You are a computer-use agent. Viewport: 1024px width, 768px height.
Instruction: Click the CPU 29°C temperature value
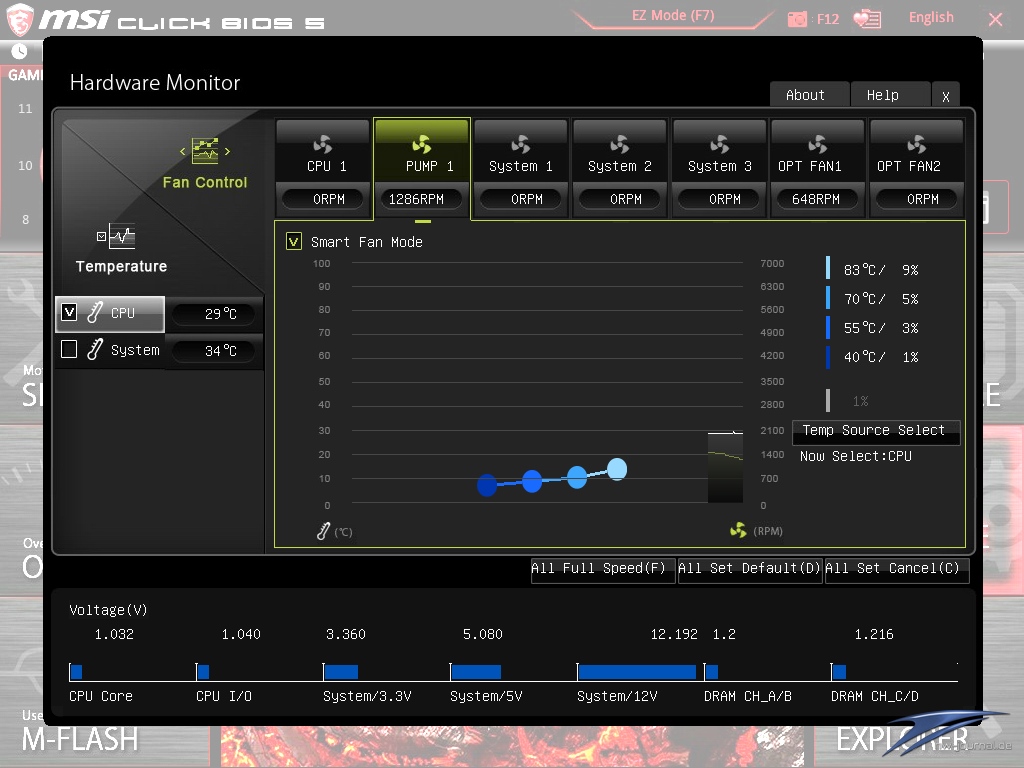[214, 314]
